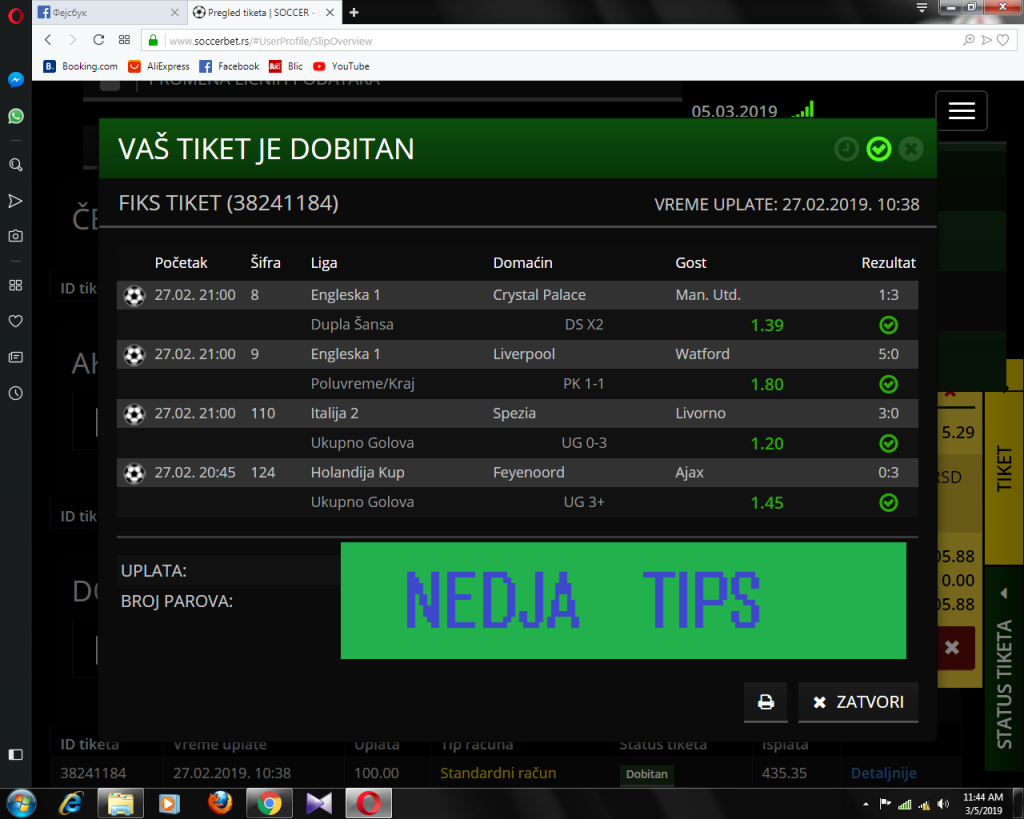Open Chrome from the taskbar

269,803
